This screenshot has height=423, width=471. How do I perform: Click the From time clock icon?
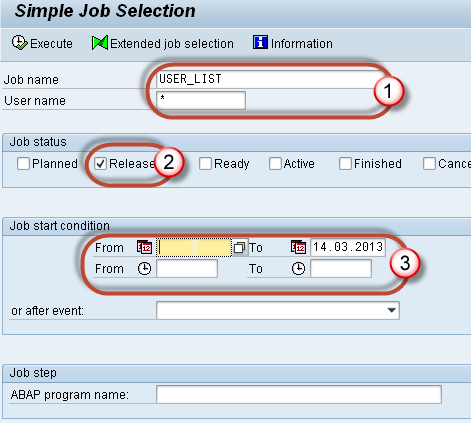pyautogui.click(x=144, y=269)
